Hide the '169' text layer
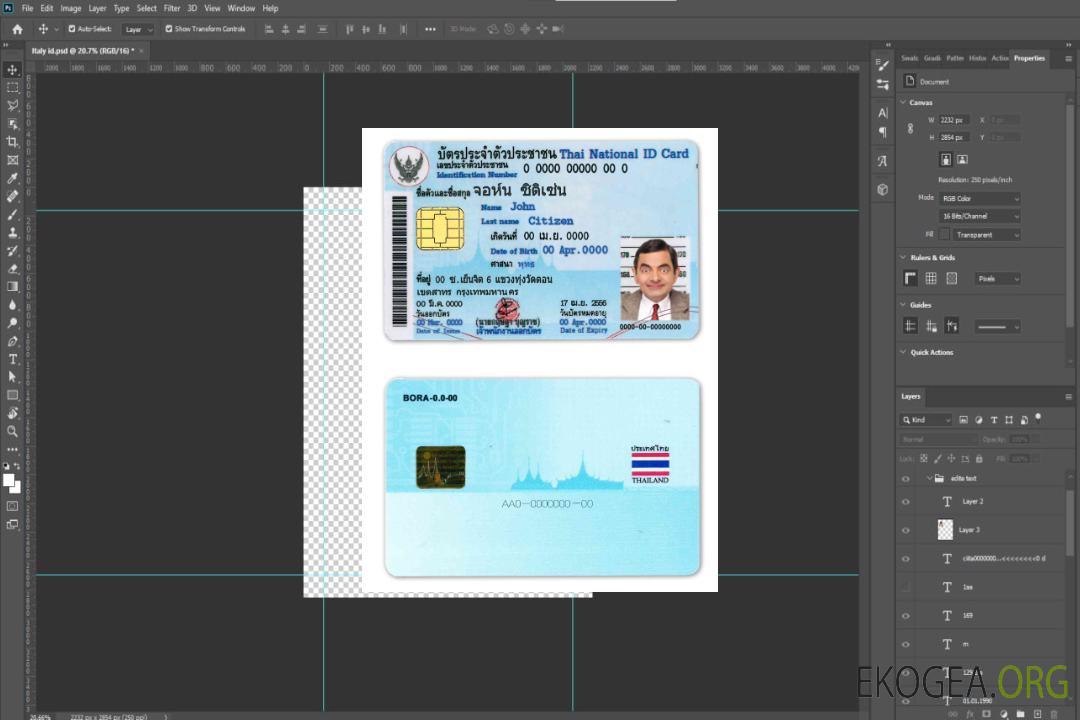1080x720 pixels. tap(906, 616)
